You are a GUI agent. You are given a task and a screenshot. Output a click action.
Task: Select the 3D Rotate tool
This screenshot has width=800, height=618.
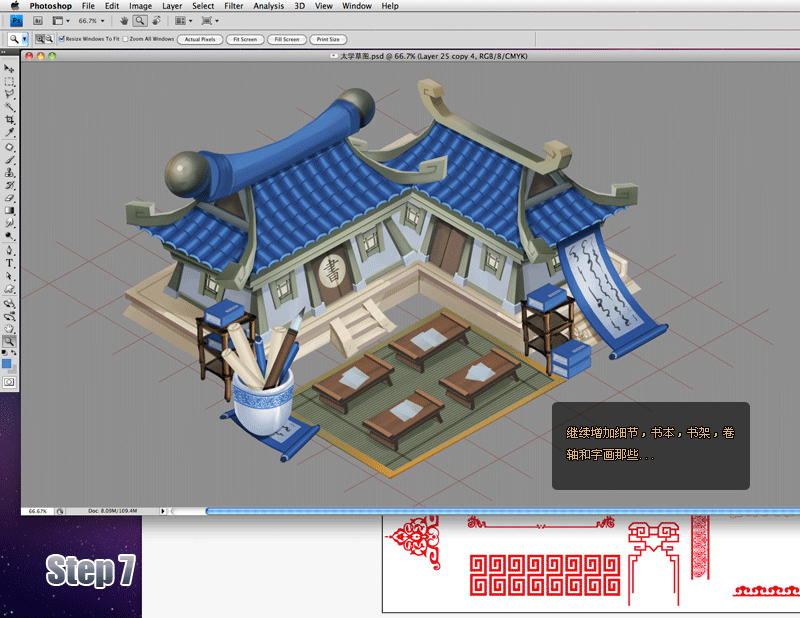coord(9,304)
